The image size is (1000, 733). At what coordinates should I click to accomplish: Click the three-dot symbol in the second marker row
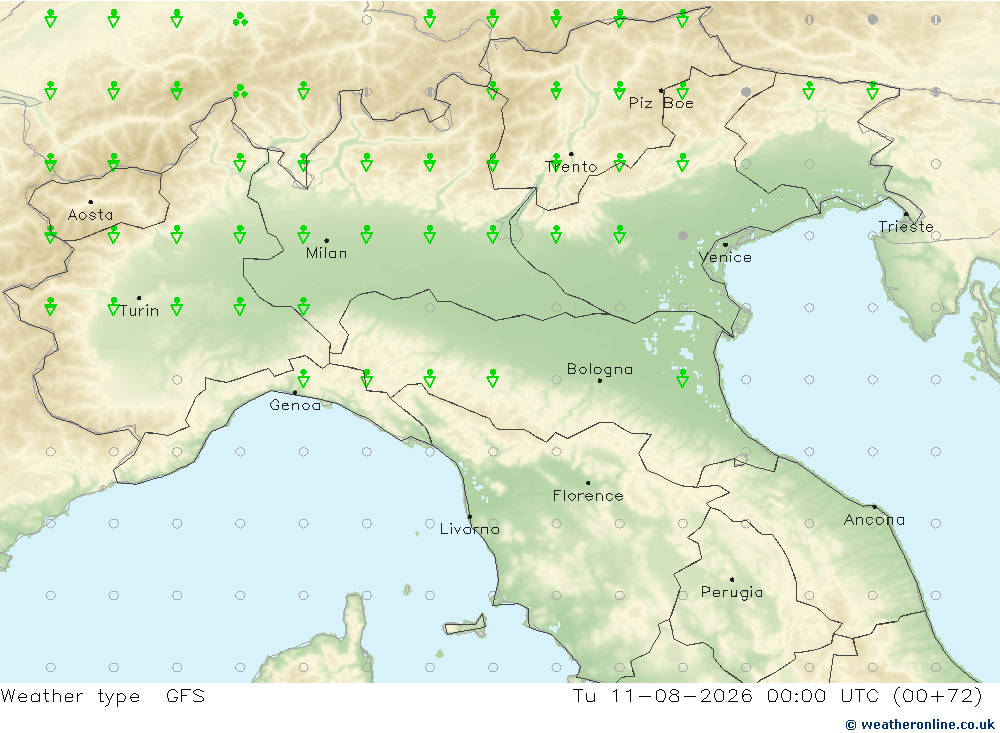pos(240,92)
